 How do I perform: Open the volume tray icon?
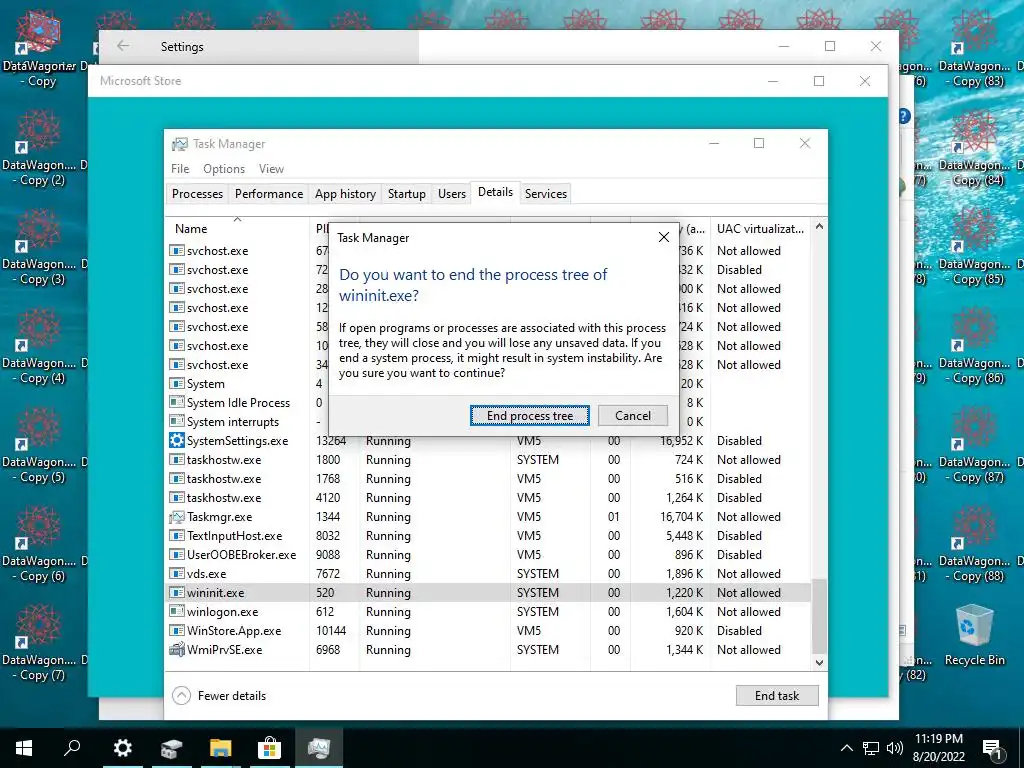895,748
